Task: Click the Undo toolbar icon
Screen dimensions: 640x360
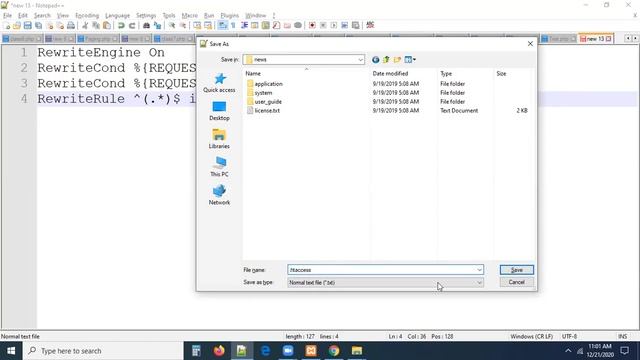Action: tap(121, 25)
